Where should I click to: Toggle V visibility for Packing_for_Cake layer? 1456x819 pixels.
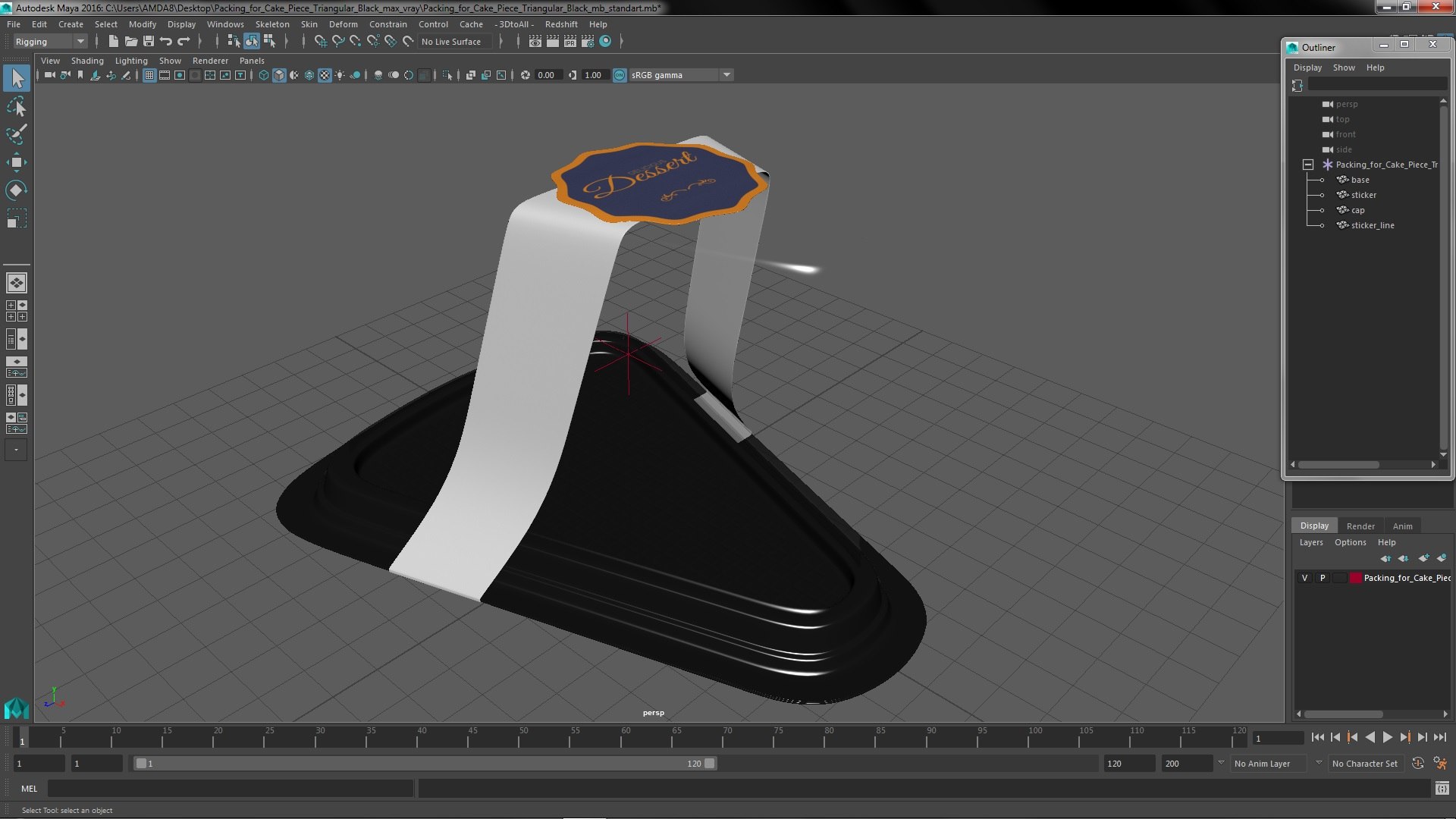point(1304,578)
